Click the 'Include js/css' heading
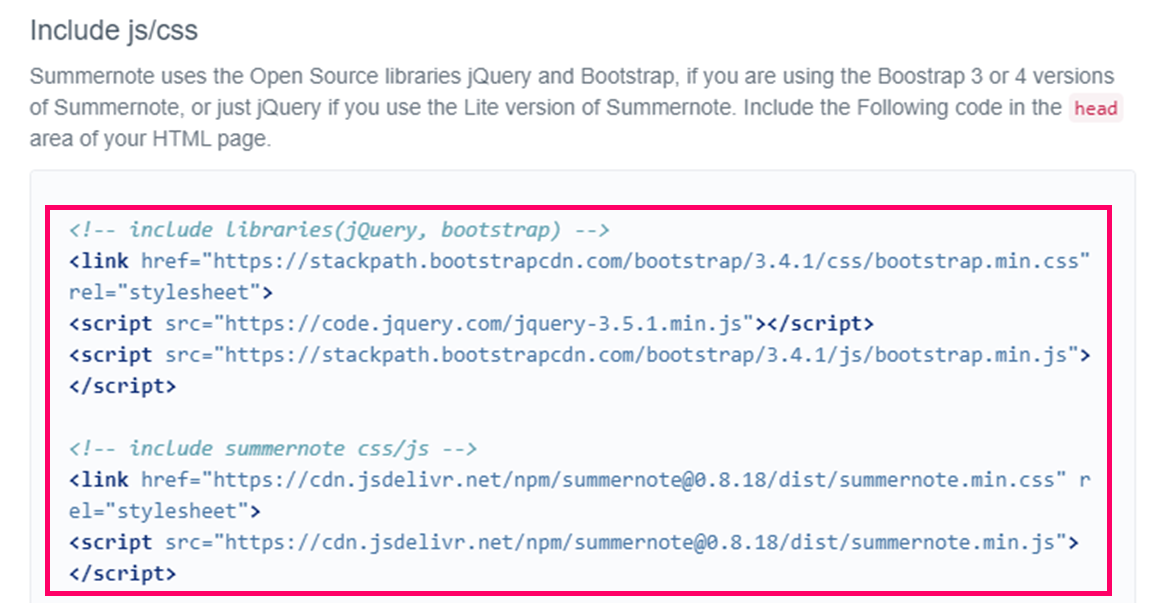Image resolution: width=1161 pixels, height=603 pixels. coord(113,30)
